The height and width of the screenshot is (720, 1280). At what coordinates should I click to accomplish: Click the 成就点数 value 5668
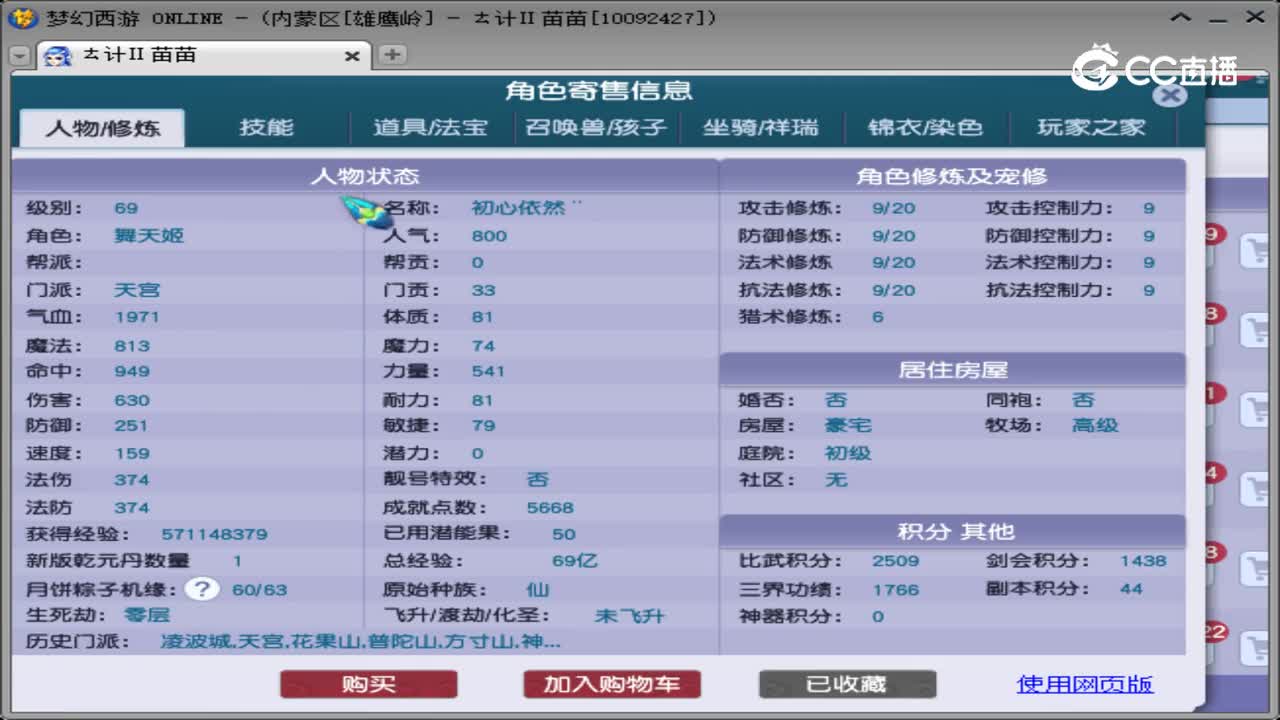tap(550, 507)
